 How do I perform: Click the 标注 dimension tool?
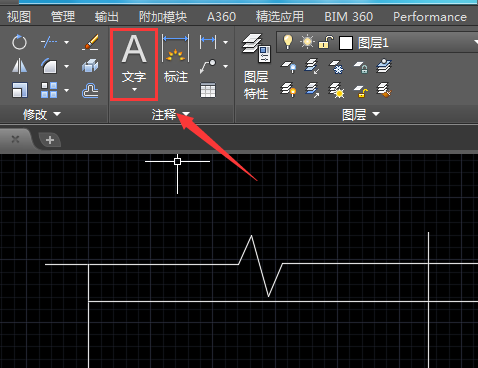click(176, 59)
